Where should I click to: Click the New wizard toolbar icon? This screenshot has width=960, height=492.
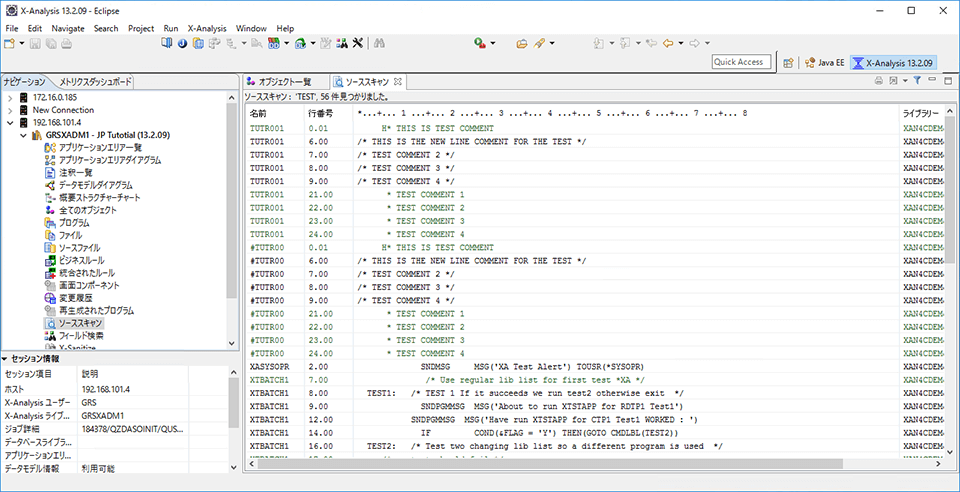(9, 43)
